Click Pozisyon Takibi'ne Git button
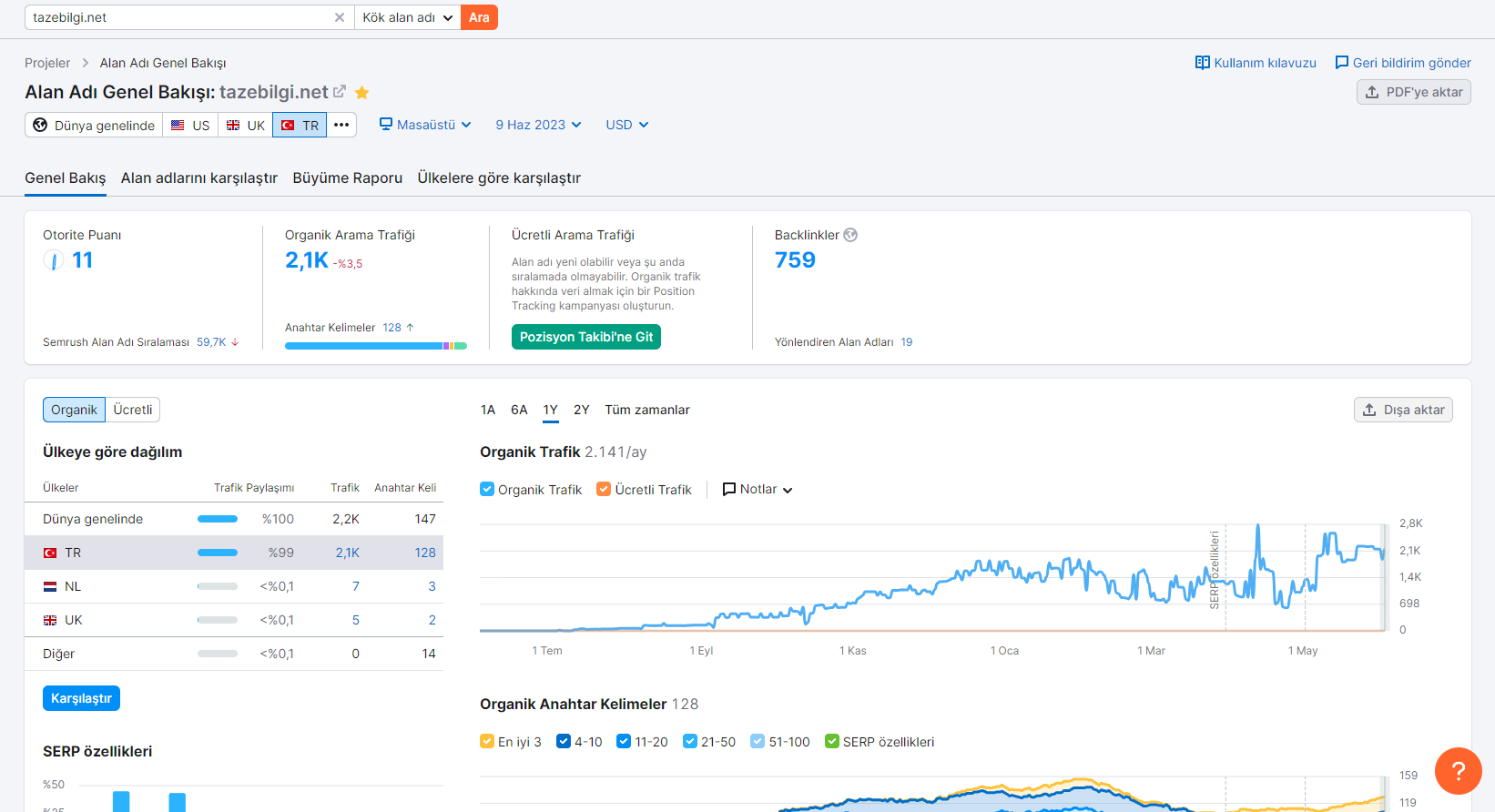 (586, 337)
